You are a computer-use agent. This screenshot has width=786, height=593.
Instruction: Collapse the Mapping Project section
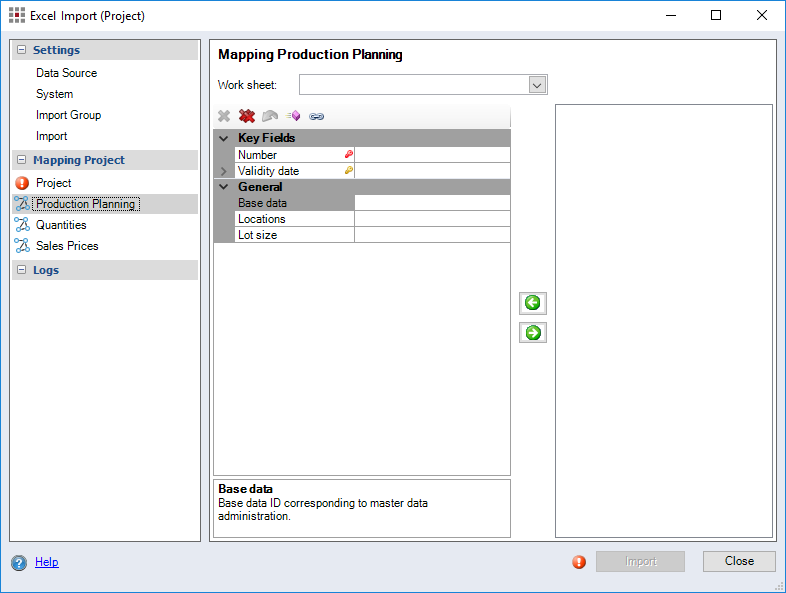21,160
